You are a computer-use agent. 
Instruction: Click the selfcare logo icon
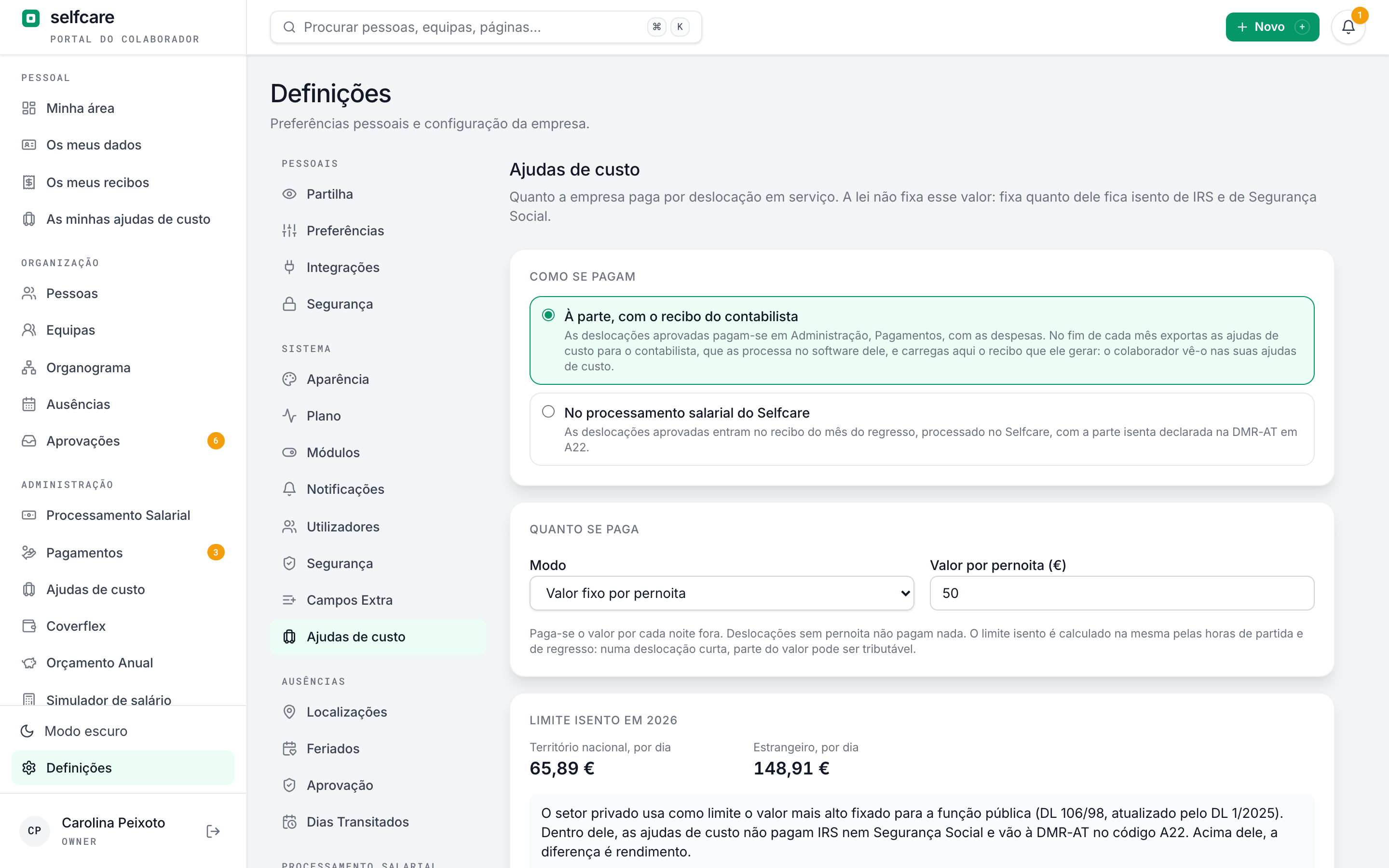(30, 18)
